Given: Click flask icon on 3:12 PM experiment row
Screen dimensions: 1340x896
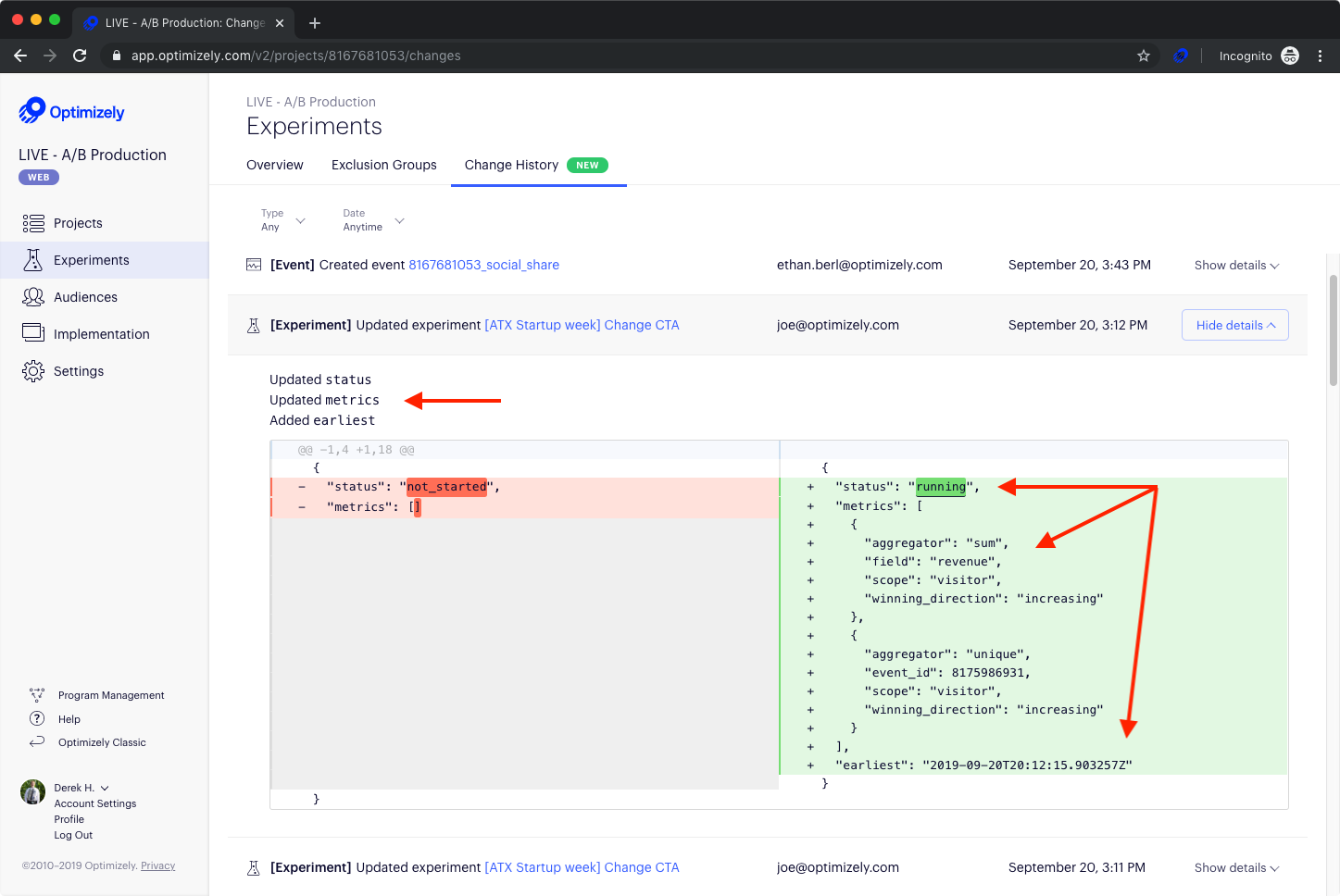Looking at the screenshot, I should [254, 326].
